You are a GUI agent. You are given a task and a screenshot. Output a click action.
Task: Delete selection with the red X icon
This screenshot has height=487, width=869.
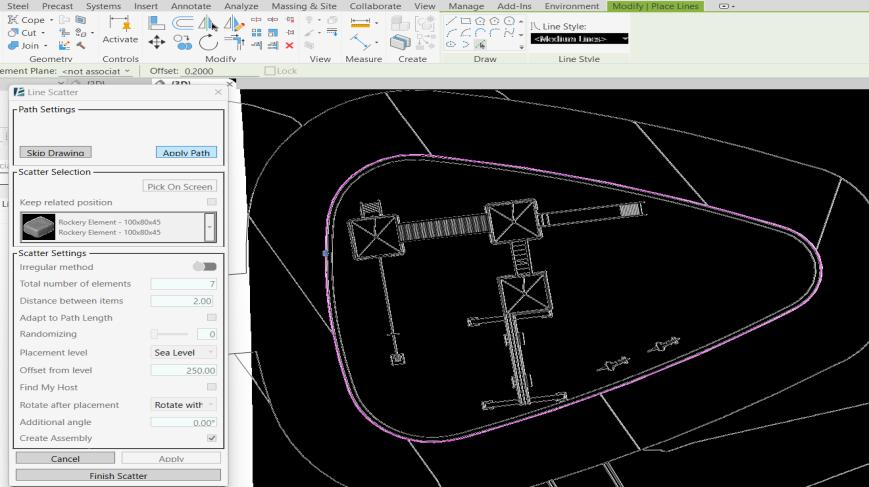289,45
